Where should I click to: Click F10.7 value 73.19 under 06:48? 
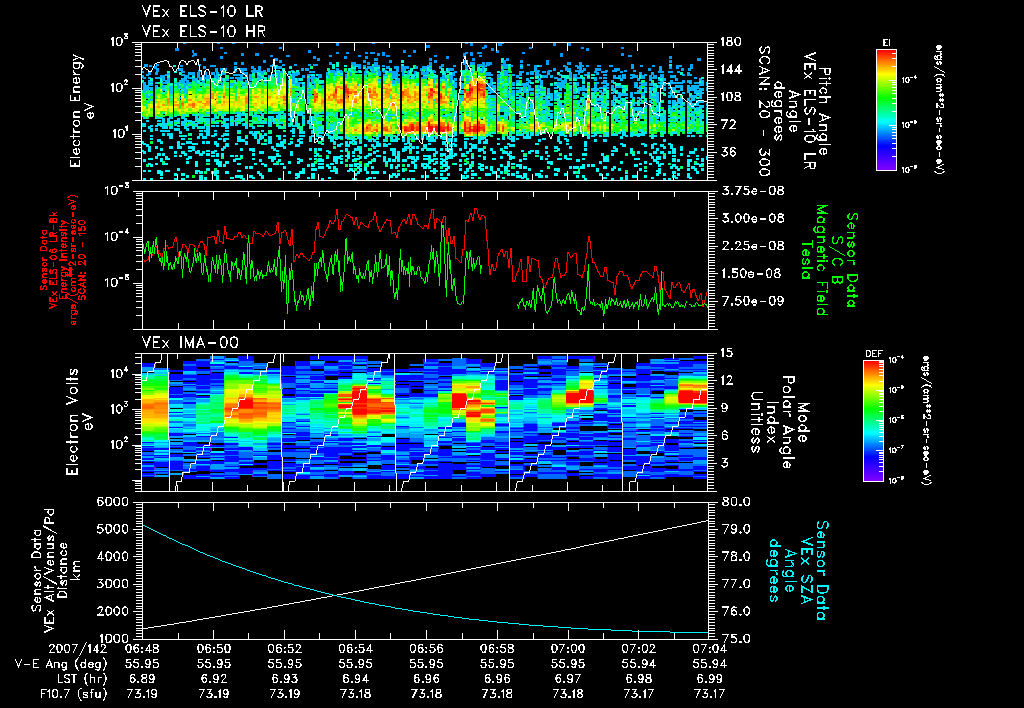pos(142,694)
